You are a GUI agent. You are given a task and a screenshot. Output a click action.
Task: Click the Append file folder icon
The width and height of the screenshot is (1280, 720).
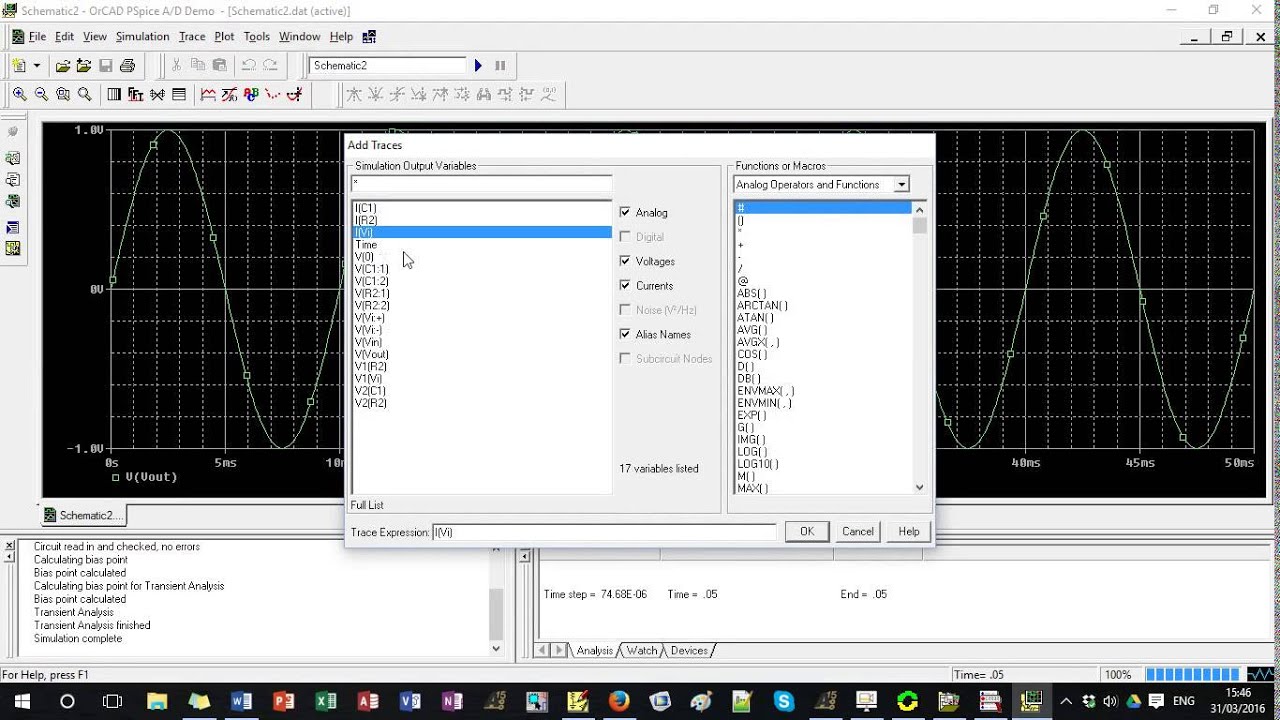click(x=84, y=66)
